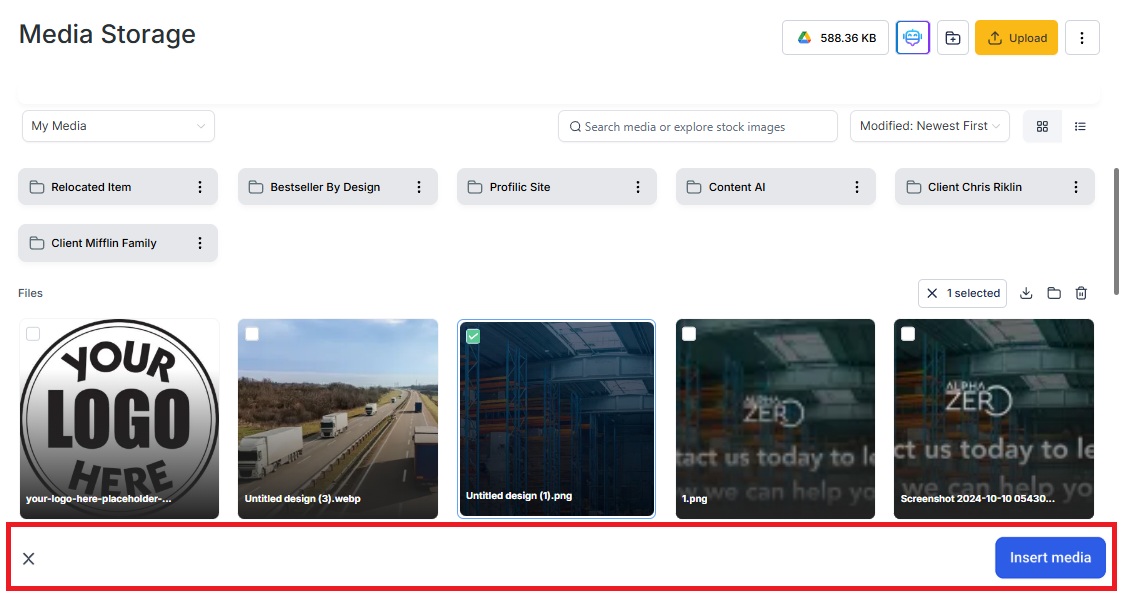Uncheck the Untitled design (1).png checkbox
Viewport: 1130px width, 594px height.
473,336
